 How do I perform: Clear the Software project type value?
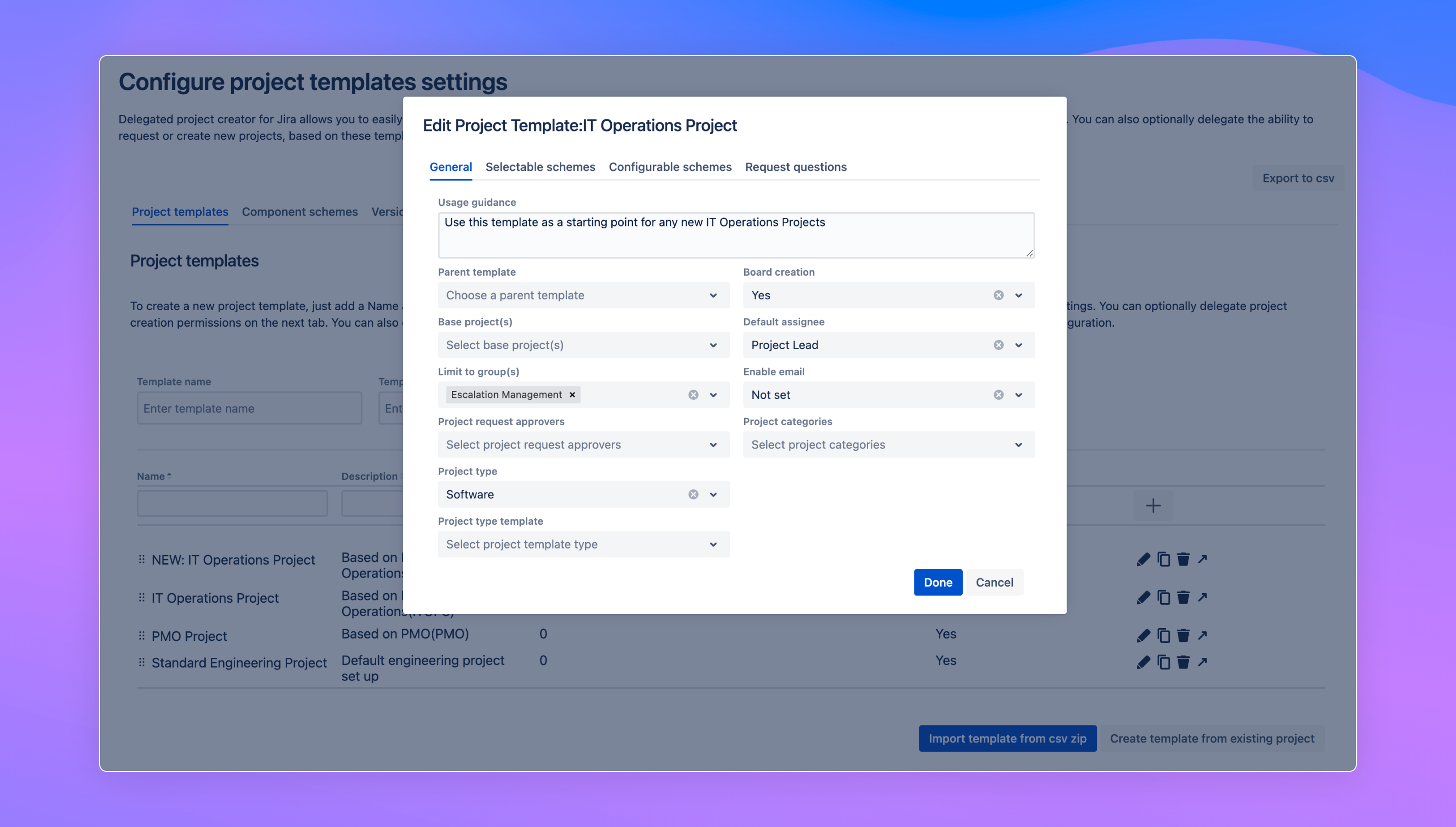click(x=693, y=494)
